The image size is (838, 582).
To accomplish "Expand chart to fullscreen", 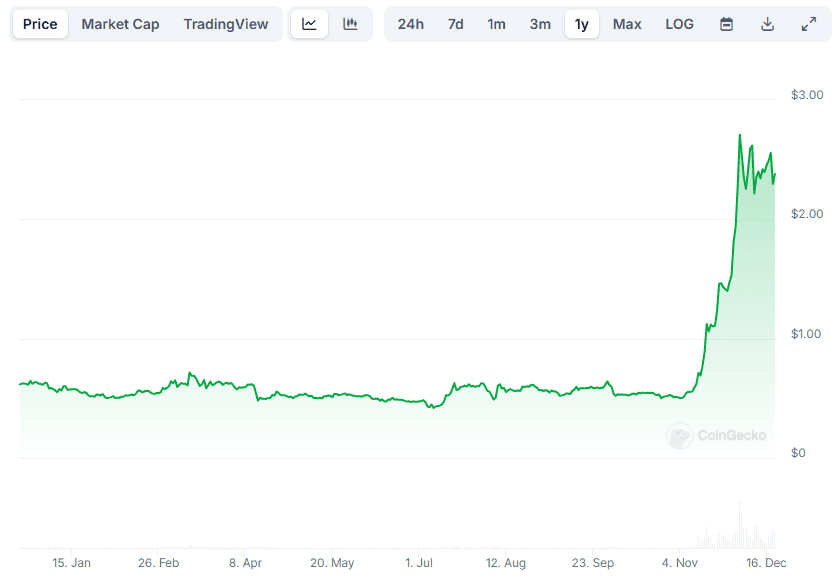I will pos(809,24).
